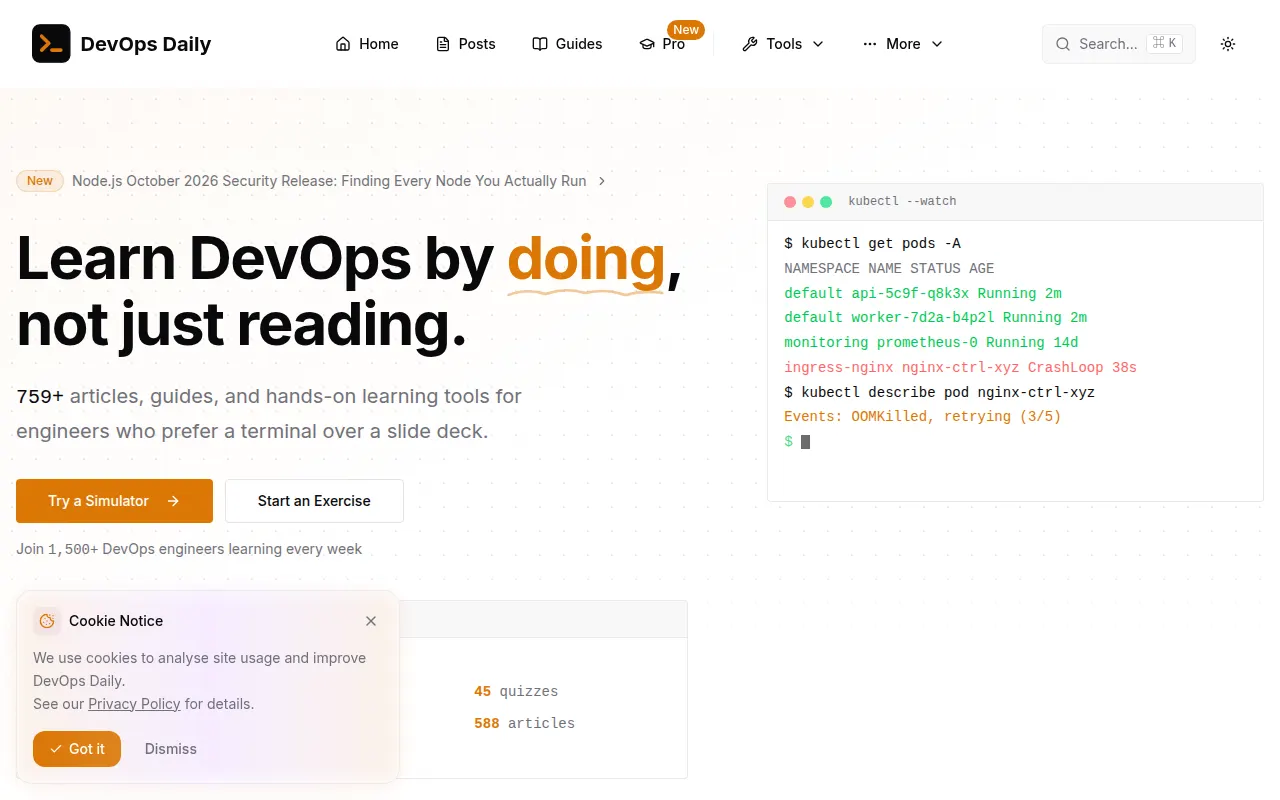This screenshot has width=1280, height=800.
Task: Click the "default api-5c9f-q8k3x Running 2m" row
Action: click(x=923, y=294)
